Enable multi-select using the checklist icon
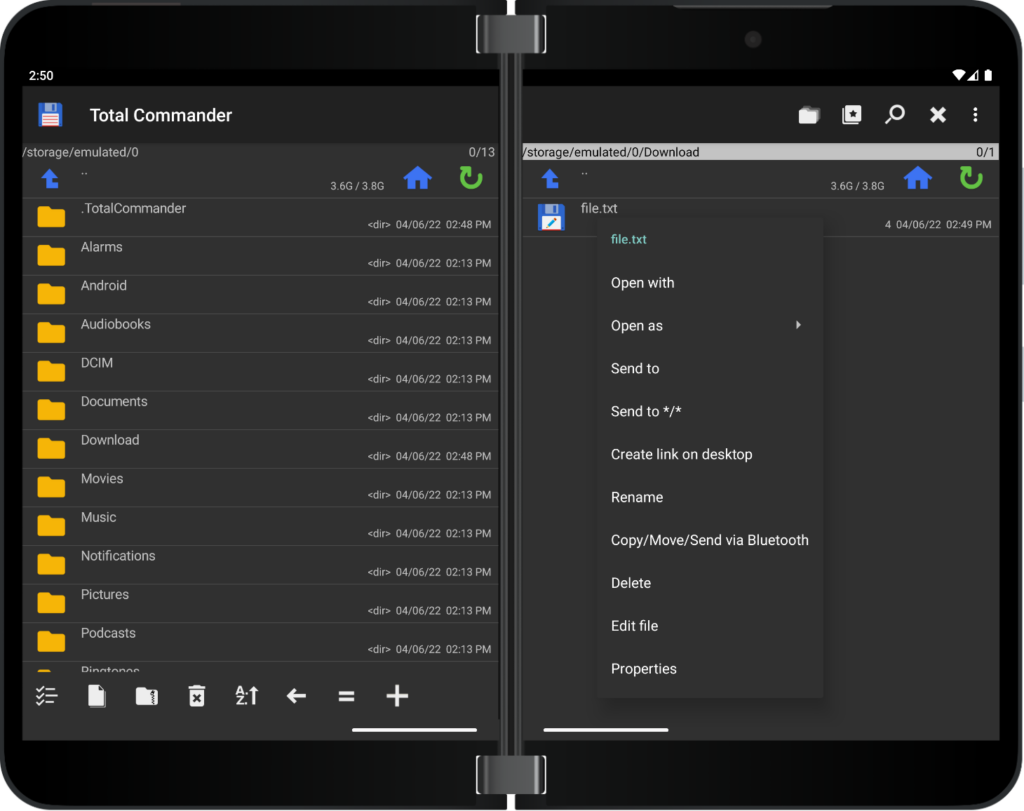Viewport: 1024px width, 811px height. 46,695
